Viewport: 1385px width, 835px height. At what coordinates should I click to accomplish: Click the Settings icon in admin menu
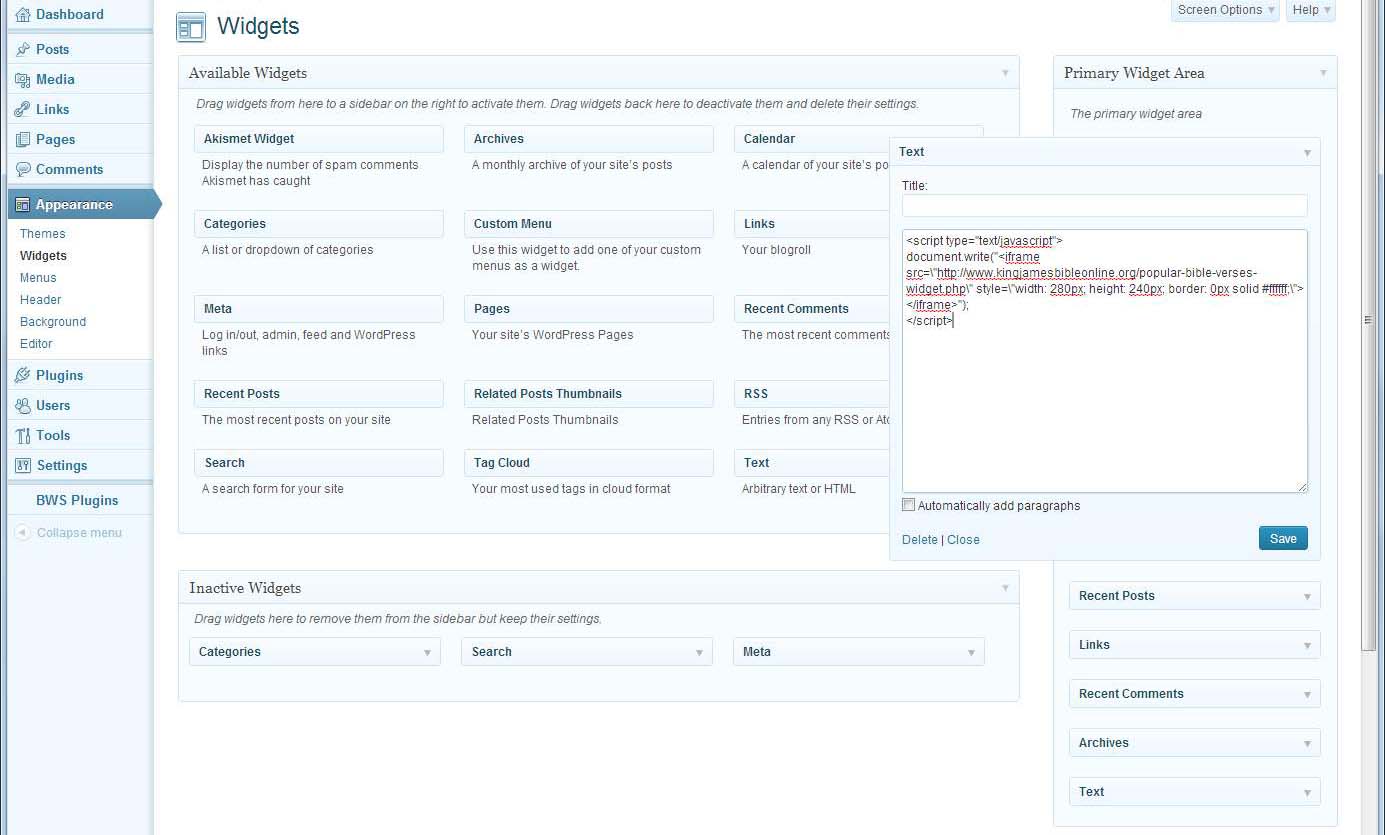23,465
